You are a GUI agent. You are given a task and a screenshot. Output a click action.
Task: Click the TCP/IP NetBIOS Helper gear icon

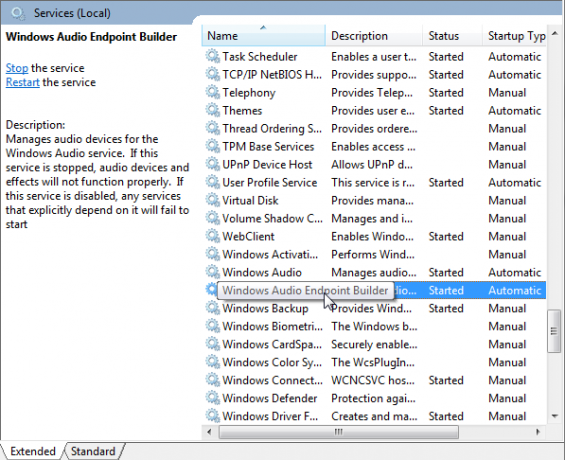[x=212, y=75]
